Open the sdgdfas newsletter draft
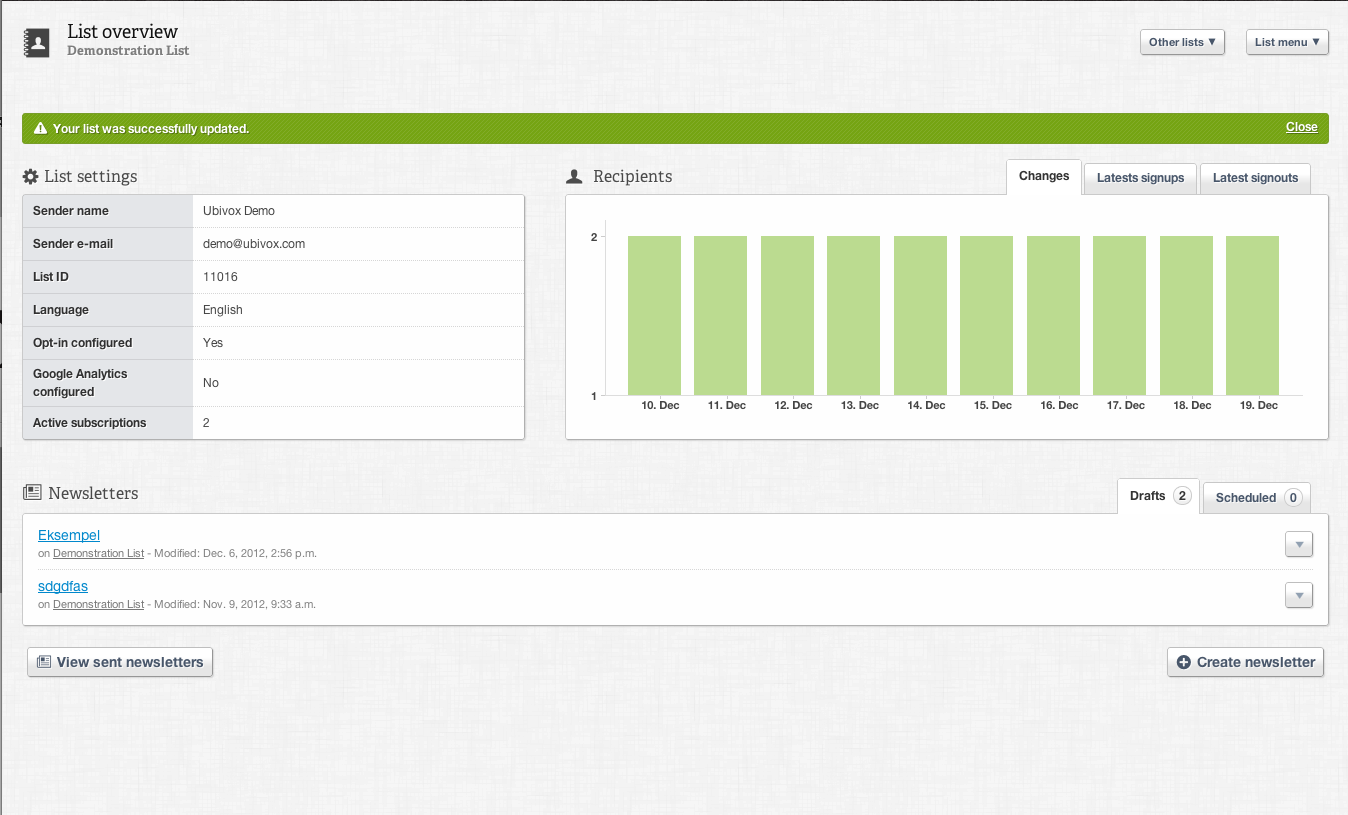 coord(63,586)
